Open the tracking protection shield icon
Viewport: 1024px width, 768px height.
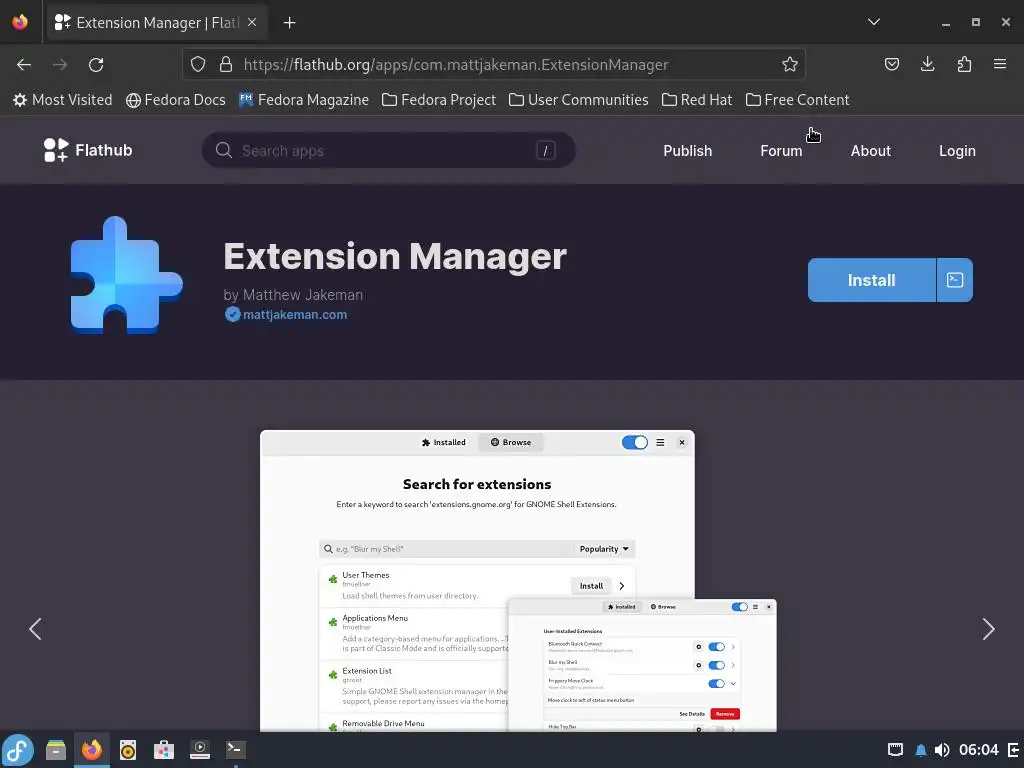click(x=198, y=64)
